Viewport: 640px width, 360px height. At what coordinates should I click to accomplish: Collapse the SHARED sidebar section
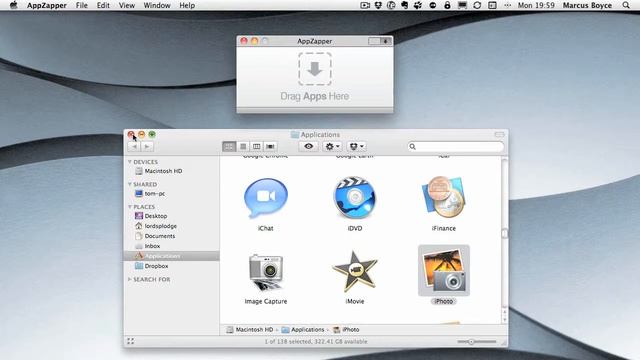[130, 184]
